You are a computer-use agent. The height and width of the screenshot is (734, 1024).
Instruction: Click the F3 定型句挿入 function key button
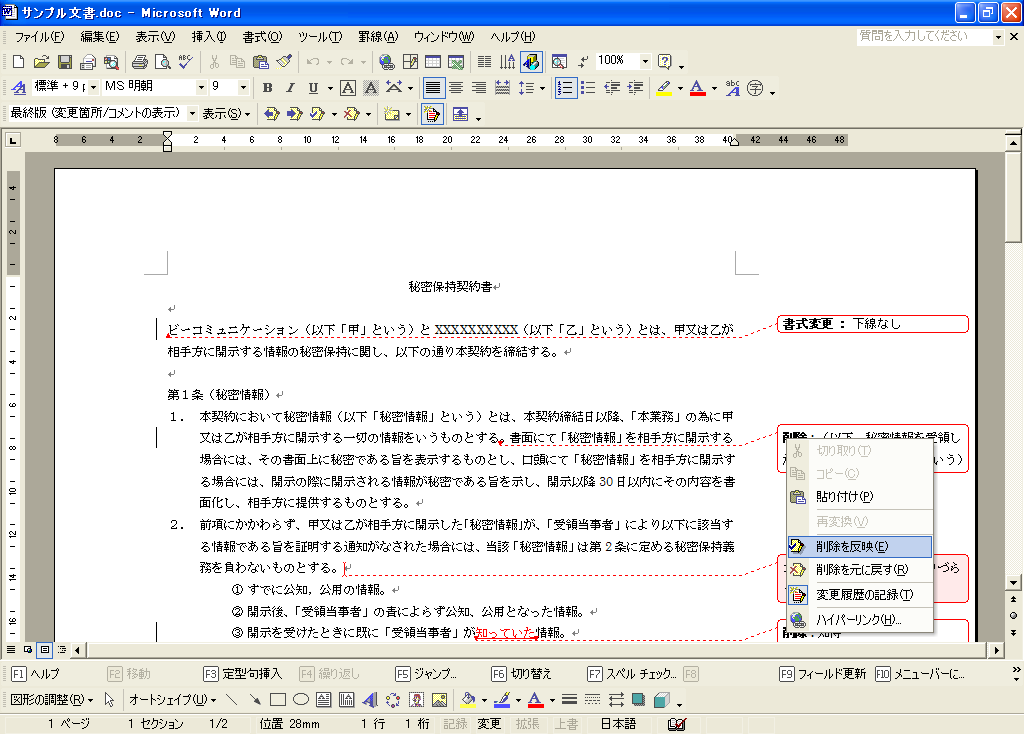click(x=245, y=674)
